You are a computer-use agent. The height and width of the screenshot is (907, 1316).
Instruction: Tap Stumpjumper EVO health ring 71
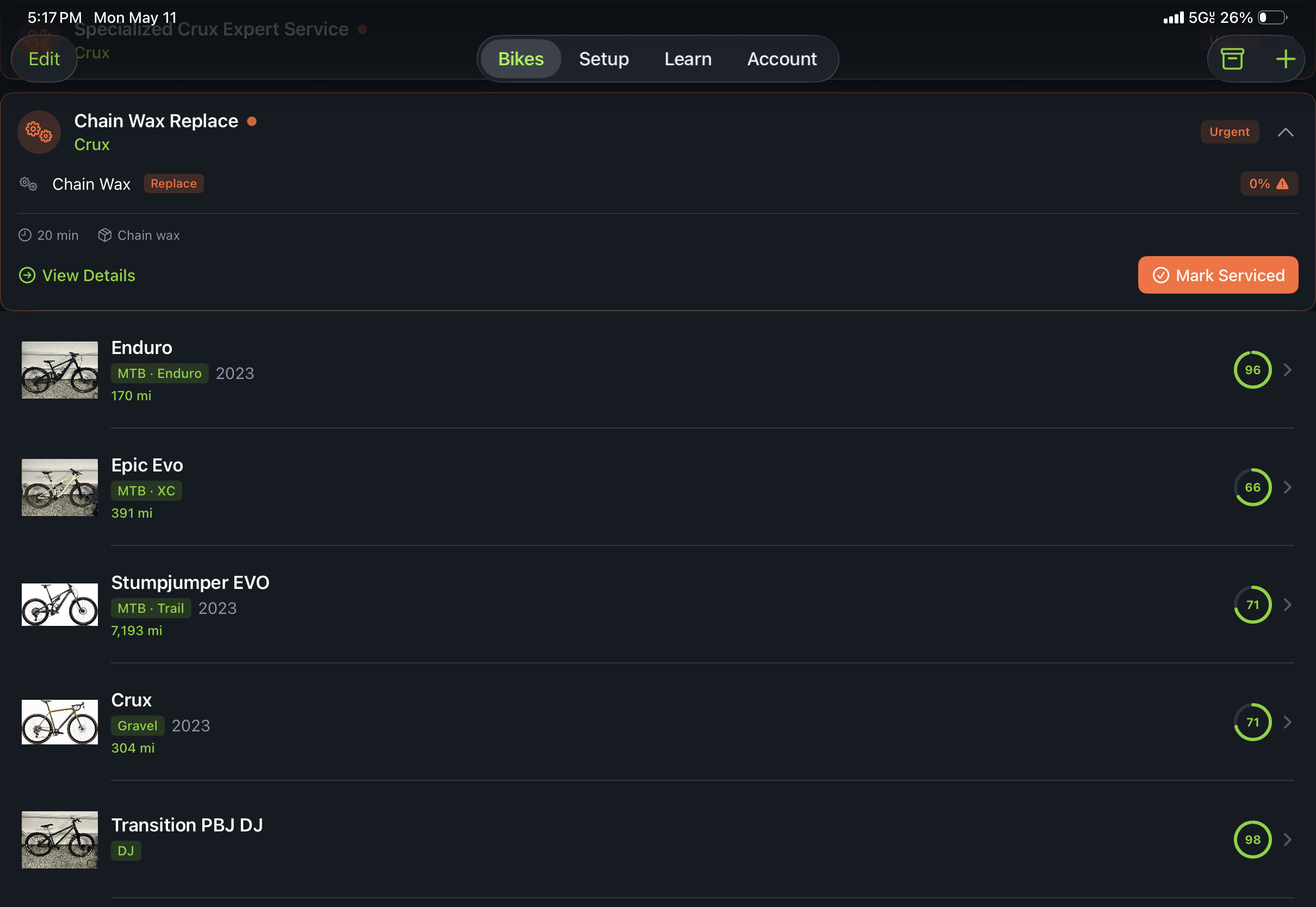coord(1252,605)
